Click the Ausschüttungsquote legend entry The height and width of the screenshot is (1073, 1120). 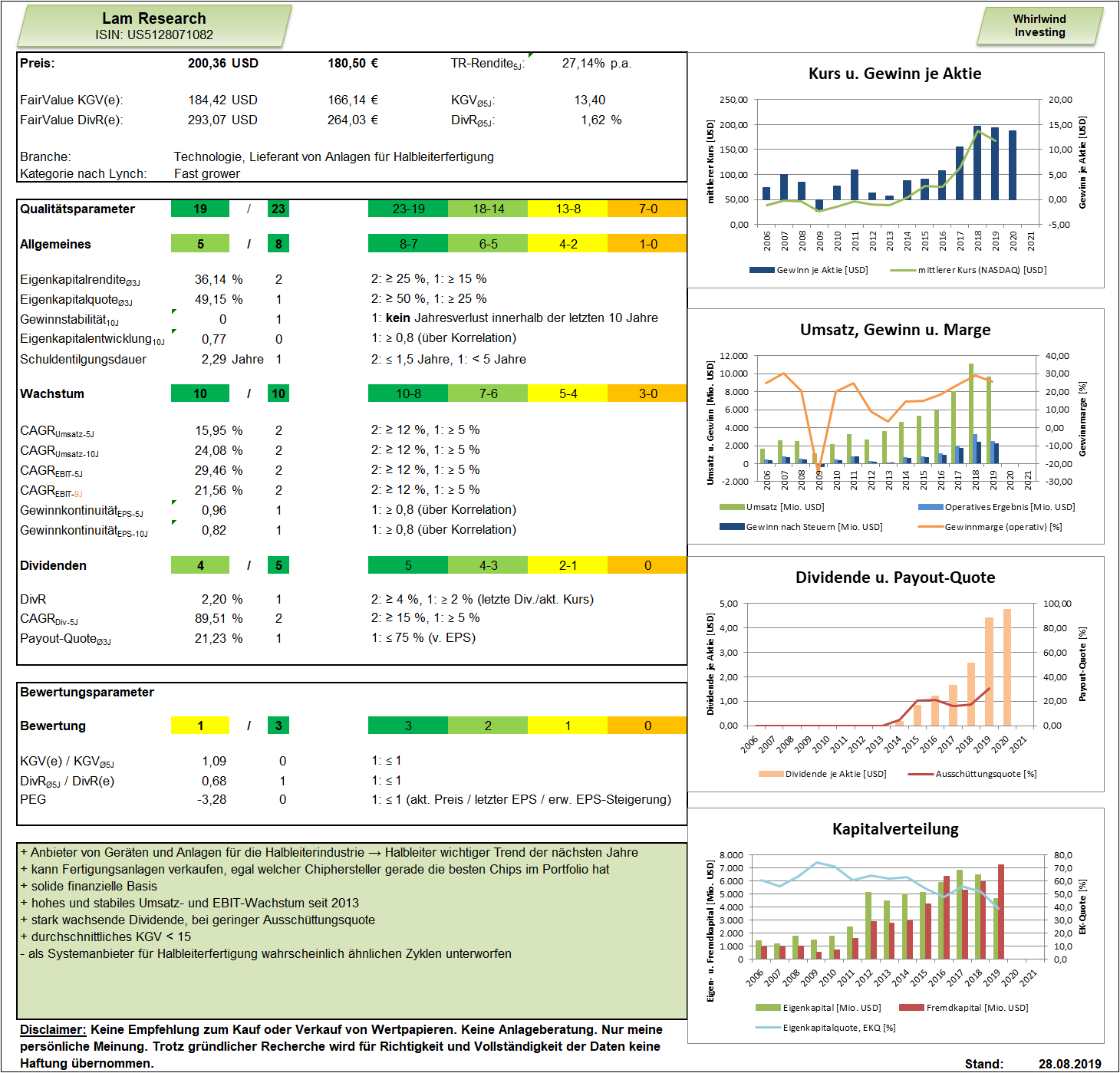tap(972, 774)
